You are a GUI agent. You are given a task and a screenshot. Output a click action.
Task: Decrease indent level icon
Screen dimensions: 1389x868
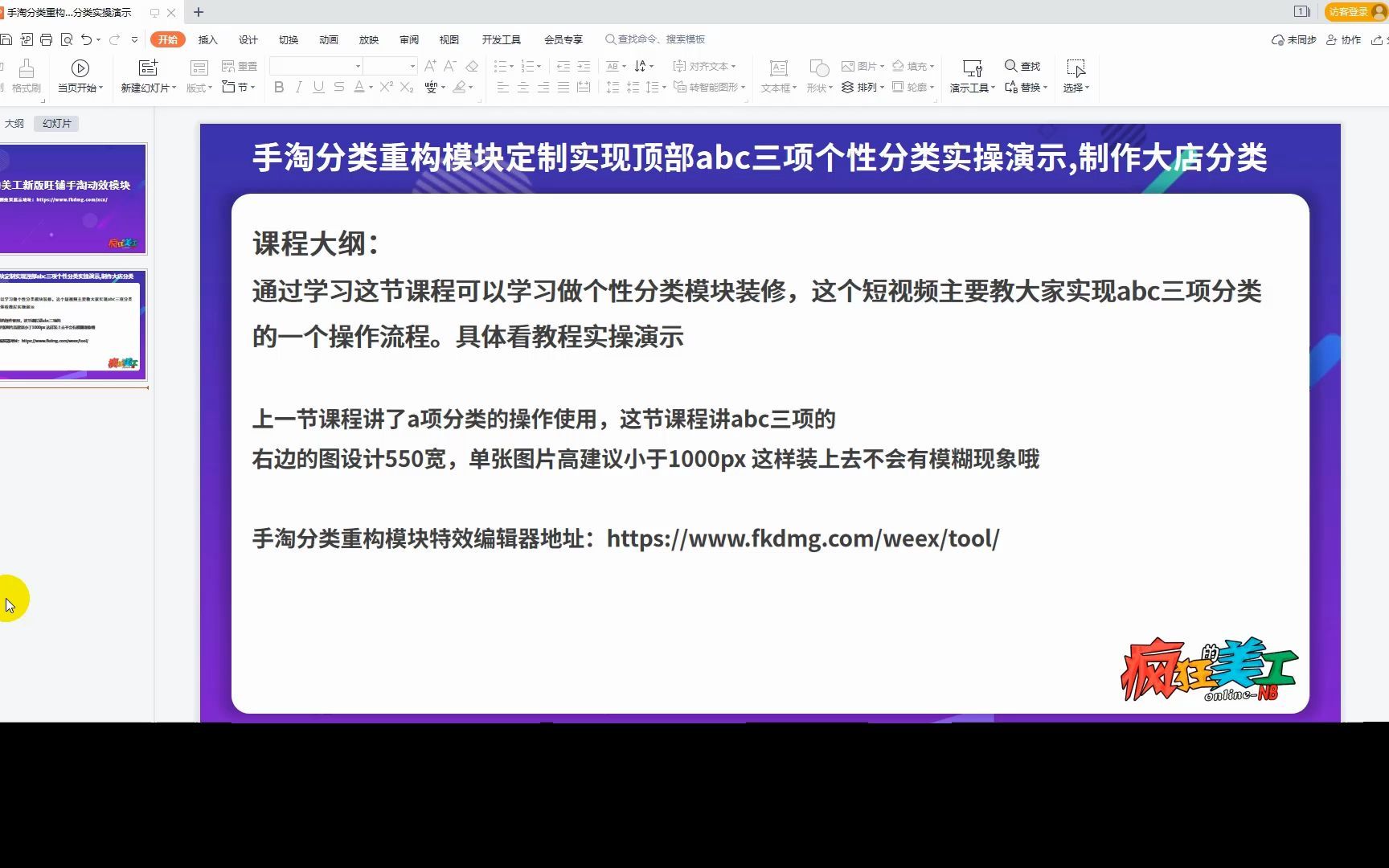tap(563, 66)
